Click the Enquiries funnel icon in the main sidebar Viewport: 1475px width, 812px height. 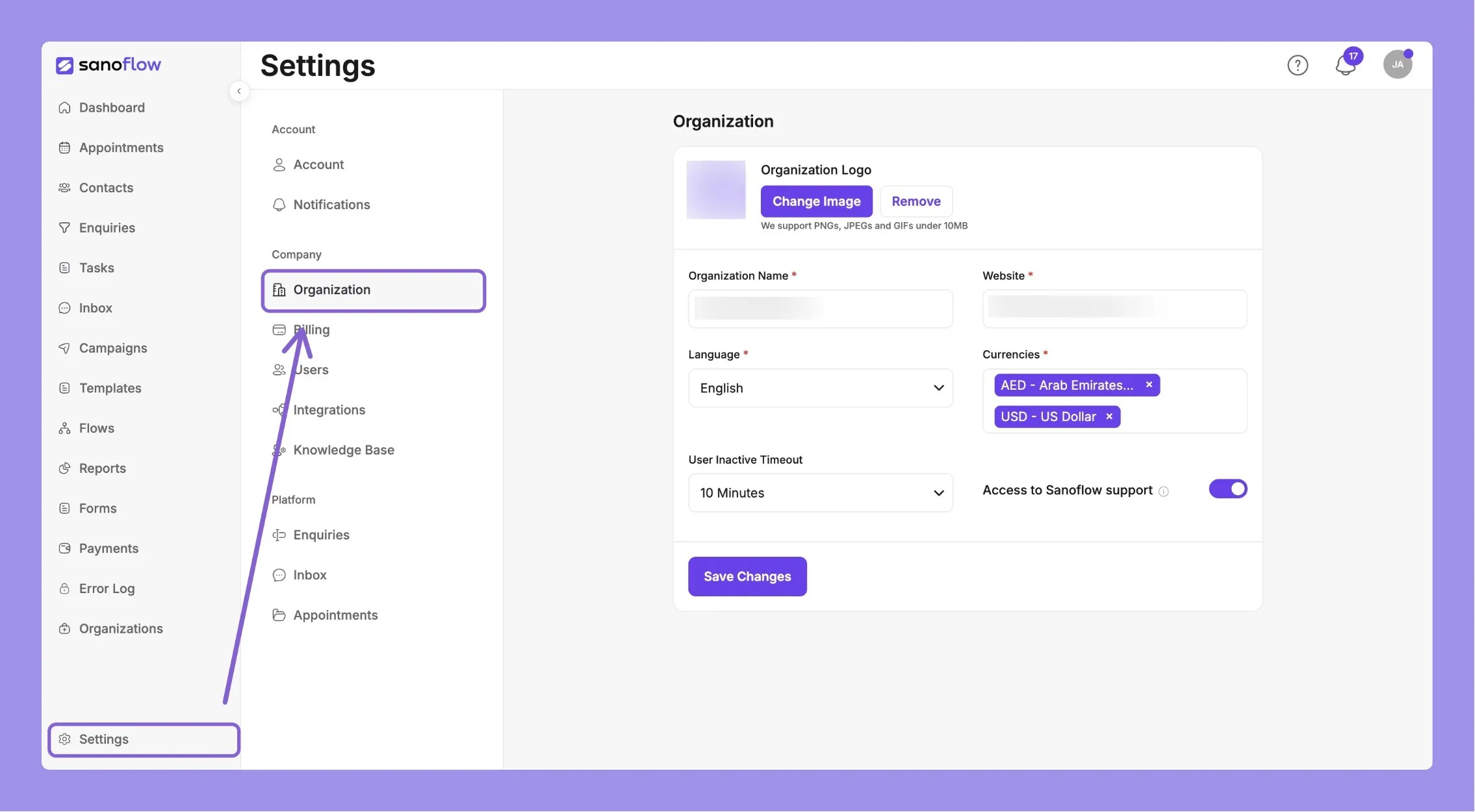[x=64, y=228]
